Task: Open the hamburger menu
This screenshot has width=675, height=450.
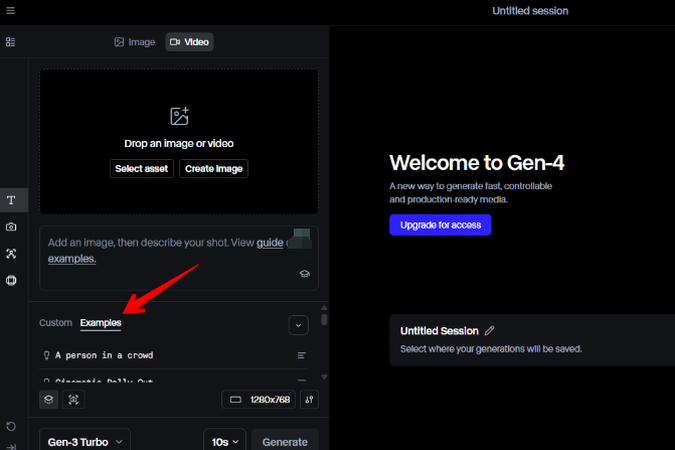Action: [10, 10]
